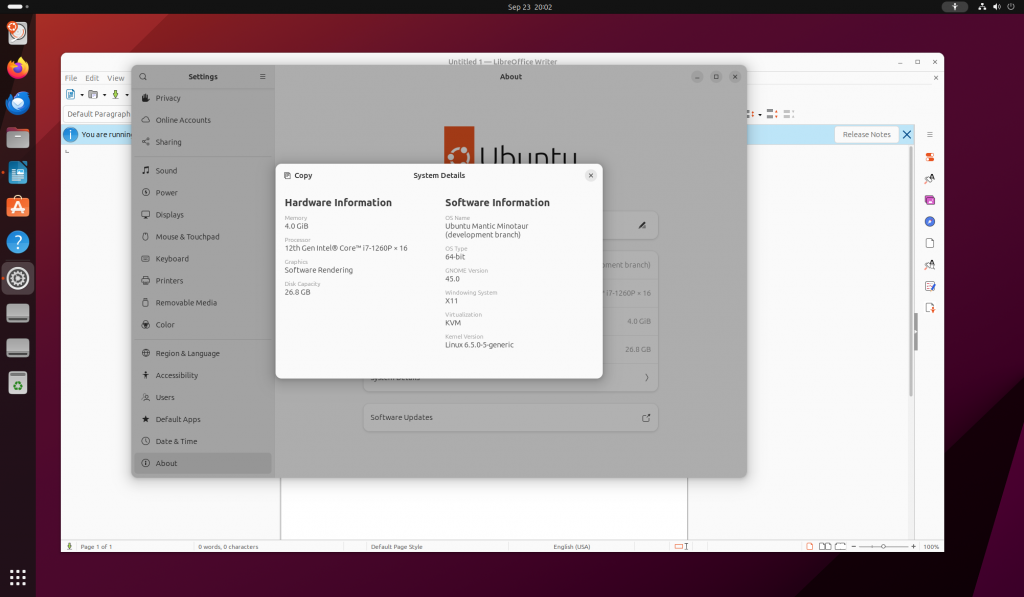The width and height of the screenshot is (1024, 597).
Task: Open the Edit menu in LibreOffice Writer
Action: (x=91, y=77)
